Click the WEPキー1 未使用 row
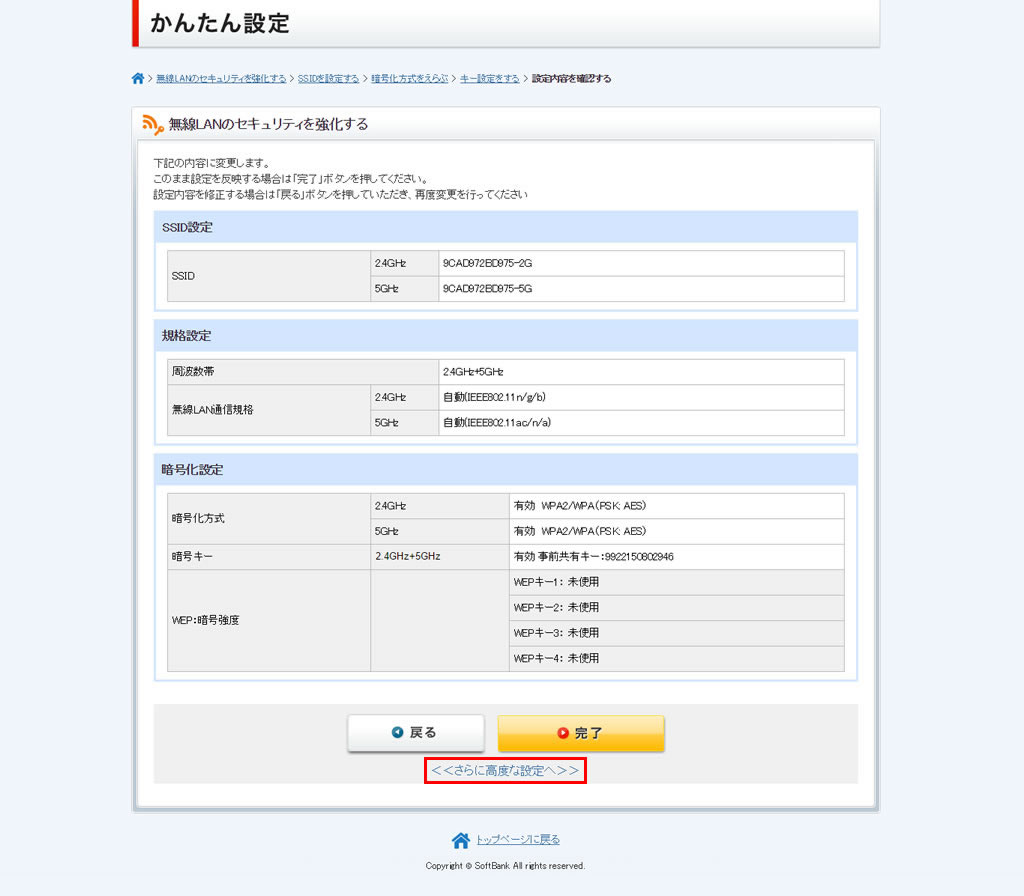Image resolution: width=1024 pixels, height=896 pixels. click(x=556, y=582)
